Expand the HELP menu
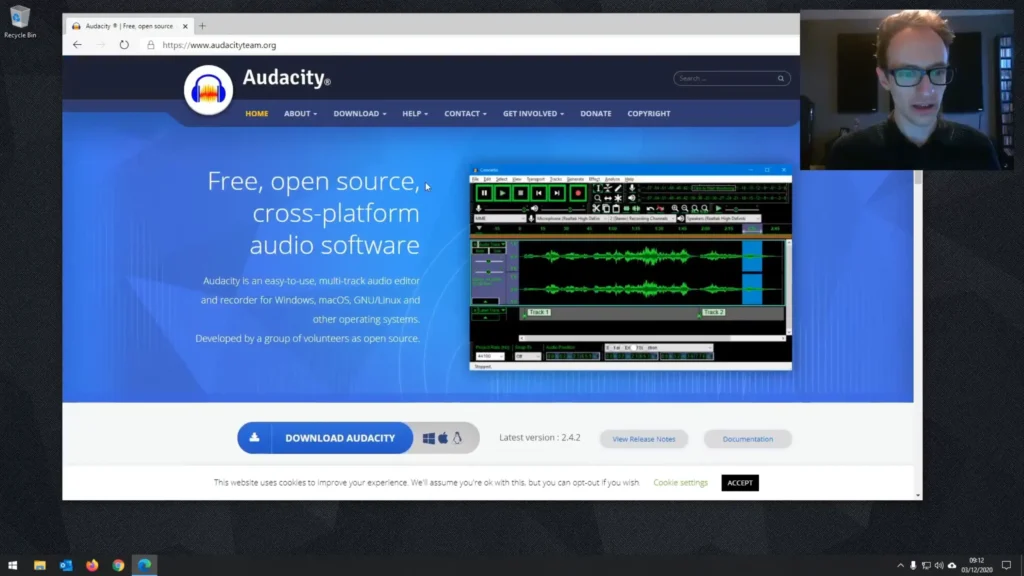The image size is (1024, 576). [415, 114]
